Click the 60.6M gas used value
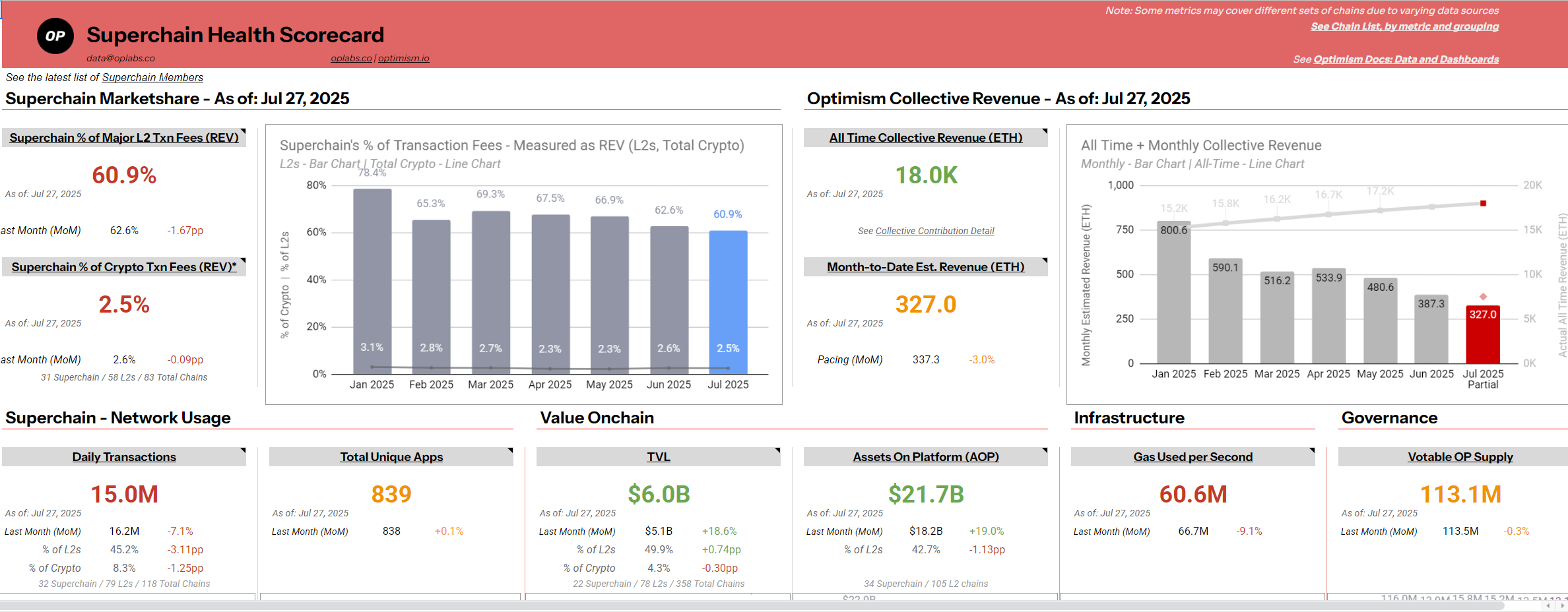This screenshot has height=612, width=1568. 1193,494
